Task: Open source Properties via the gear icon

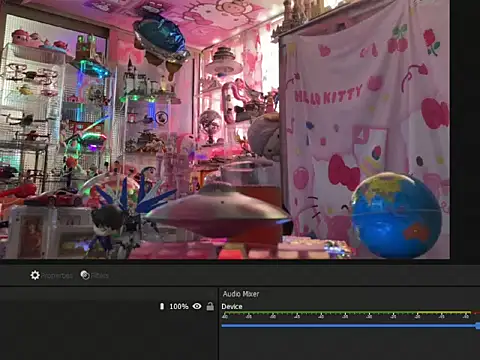Action: point(35,275)
